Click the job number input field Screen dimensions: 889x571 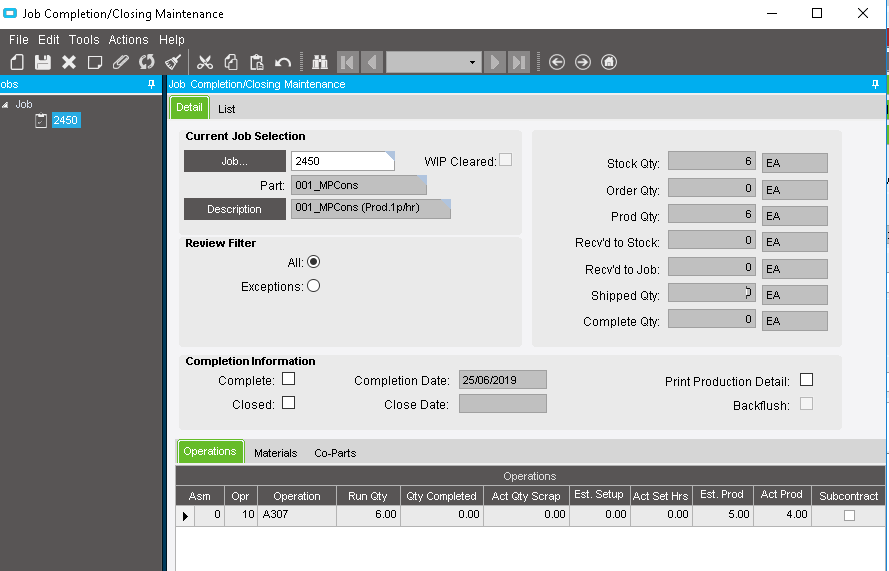pos(340,161)
